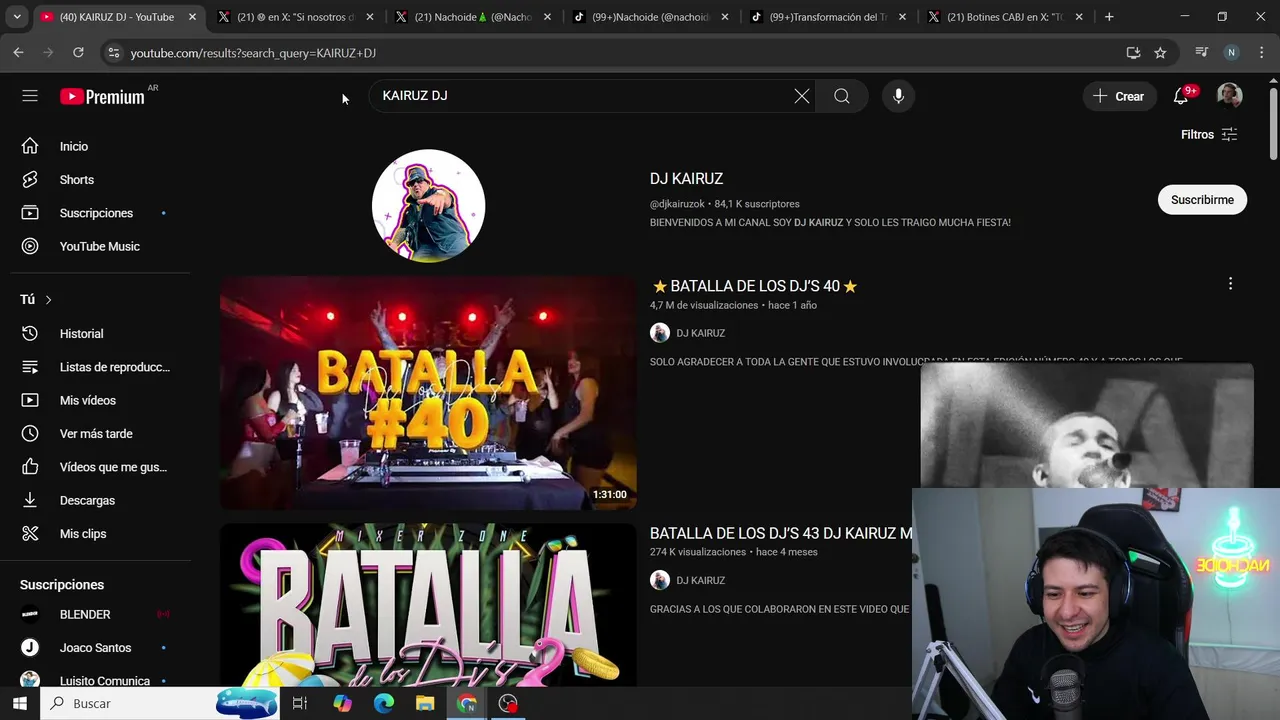1280x720 pixels.
Task: Open the Windows Start menu
Action: (x=19, y=704)
